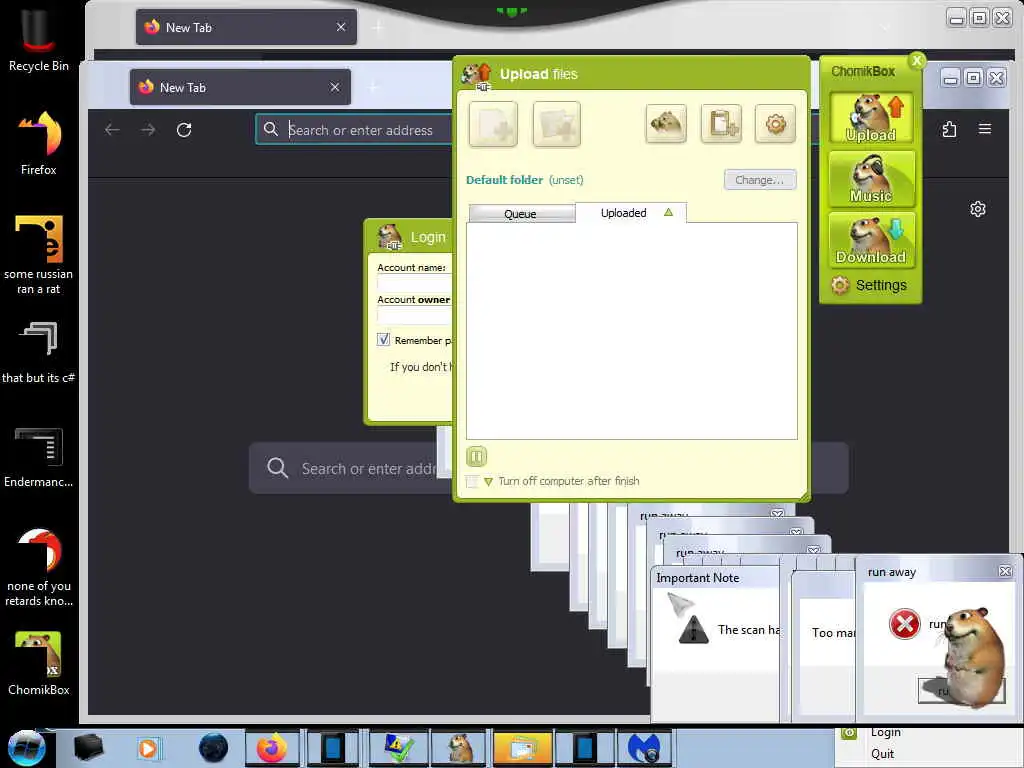The image size is (1024, 768).
Task: Open Endermanc... desktop icon
Action: click(38, 457)
